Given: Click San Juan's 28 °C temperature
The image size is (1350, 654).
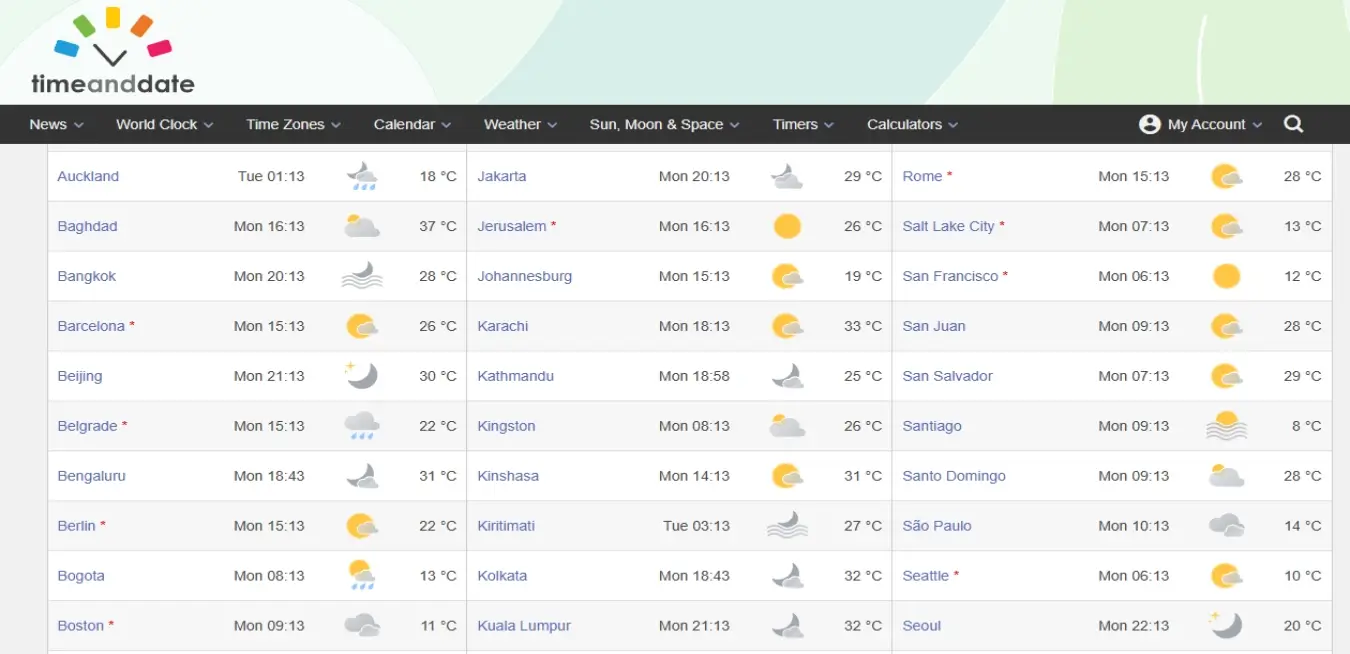Looking at the screenshot, I should [x=1303, y=326].
